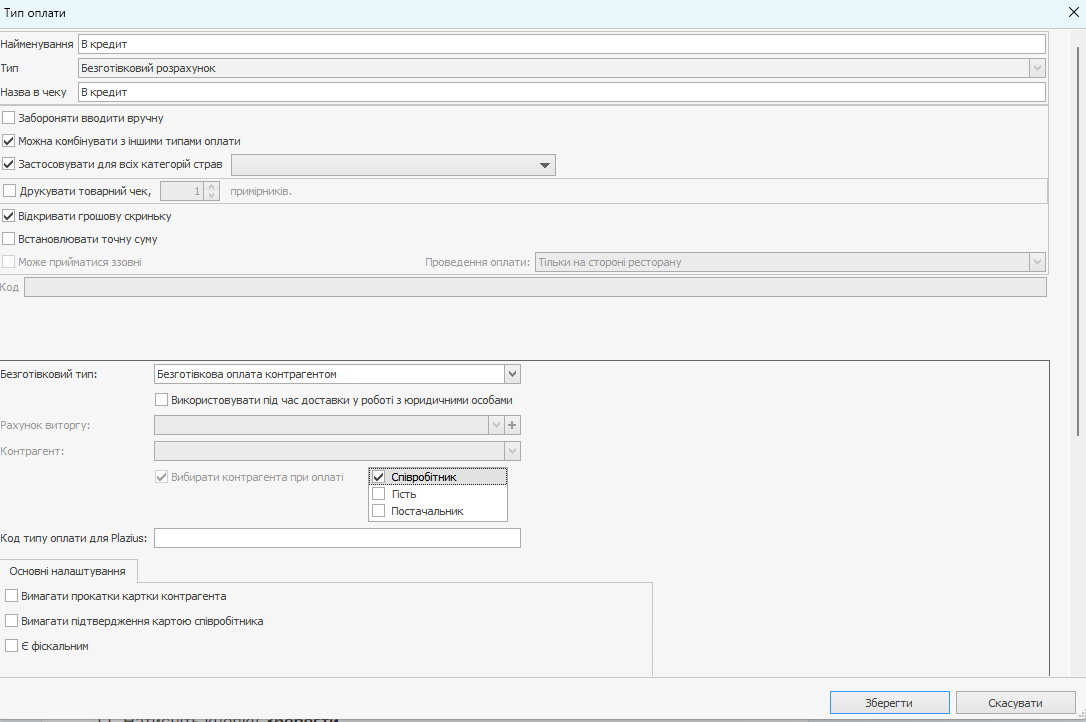The width and height of the screenshot is (1086, 722).
Task: Click the vertical scrollbar on the right
Action: pos(1078,240)
